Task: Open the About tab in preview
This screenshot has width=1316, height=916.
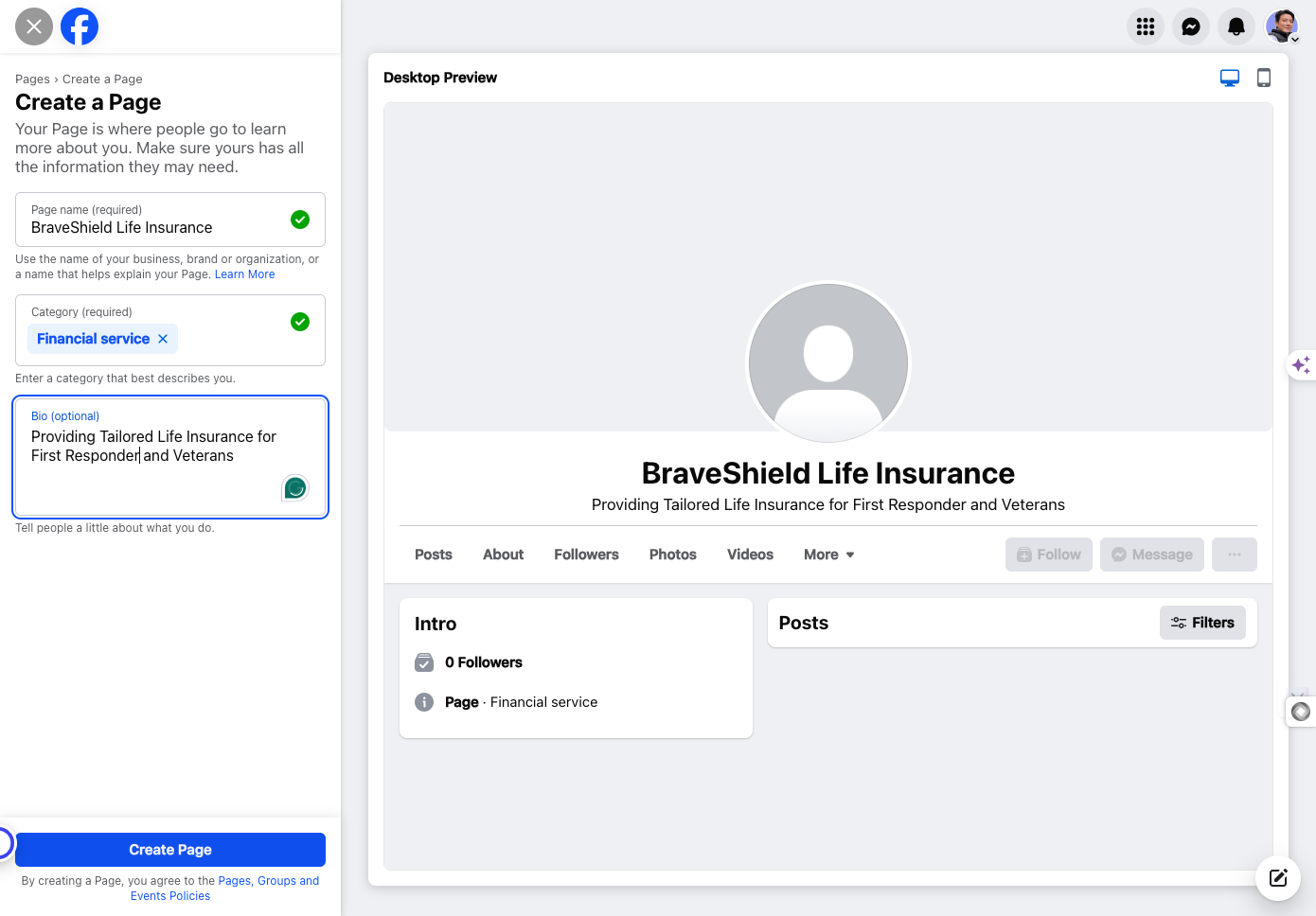Action: coord(503,555)
